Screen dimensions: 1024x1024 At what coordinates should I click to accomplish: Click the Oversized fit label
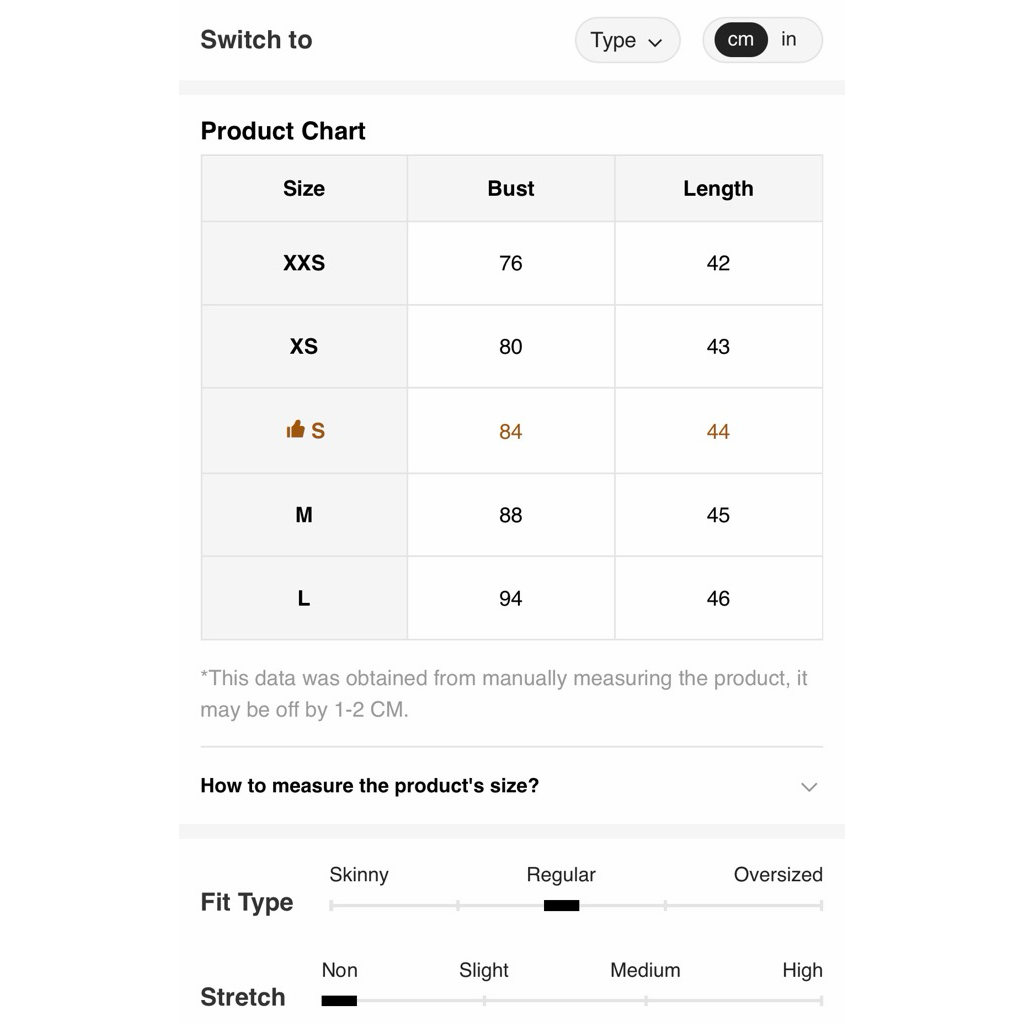(x=778, y=874)
